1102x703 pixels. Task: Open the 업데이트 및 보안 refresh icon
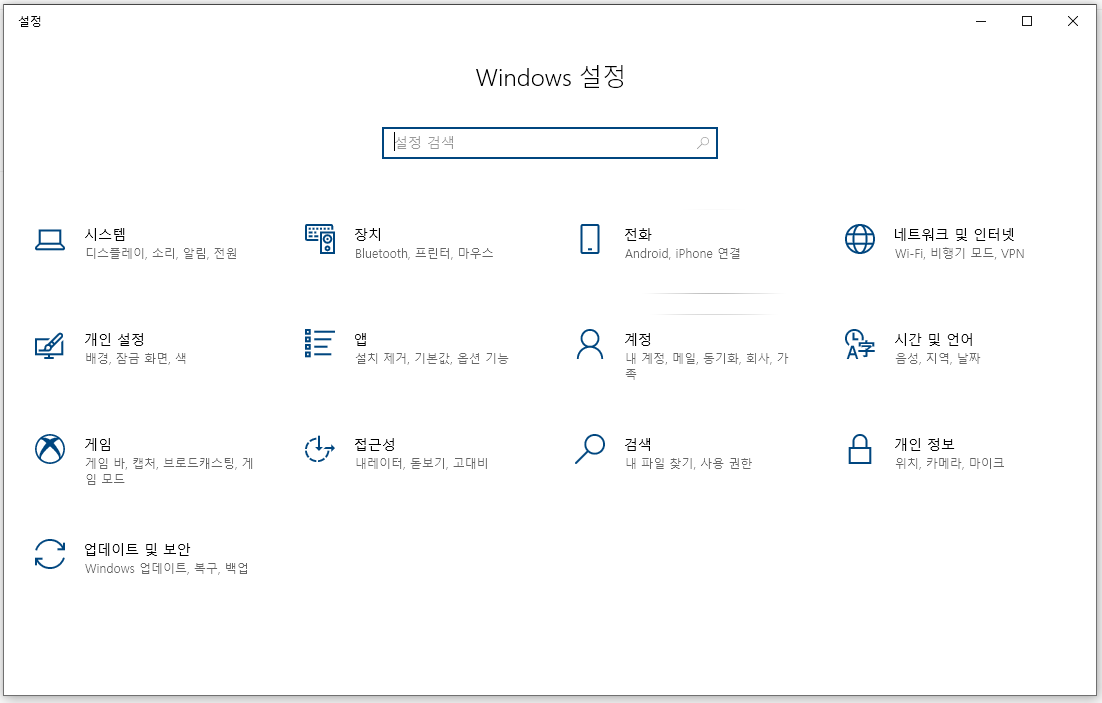(50, 554)
